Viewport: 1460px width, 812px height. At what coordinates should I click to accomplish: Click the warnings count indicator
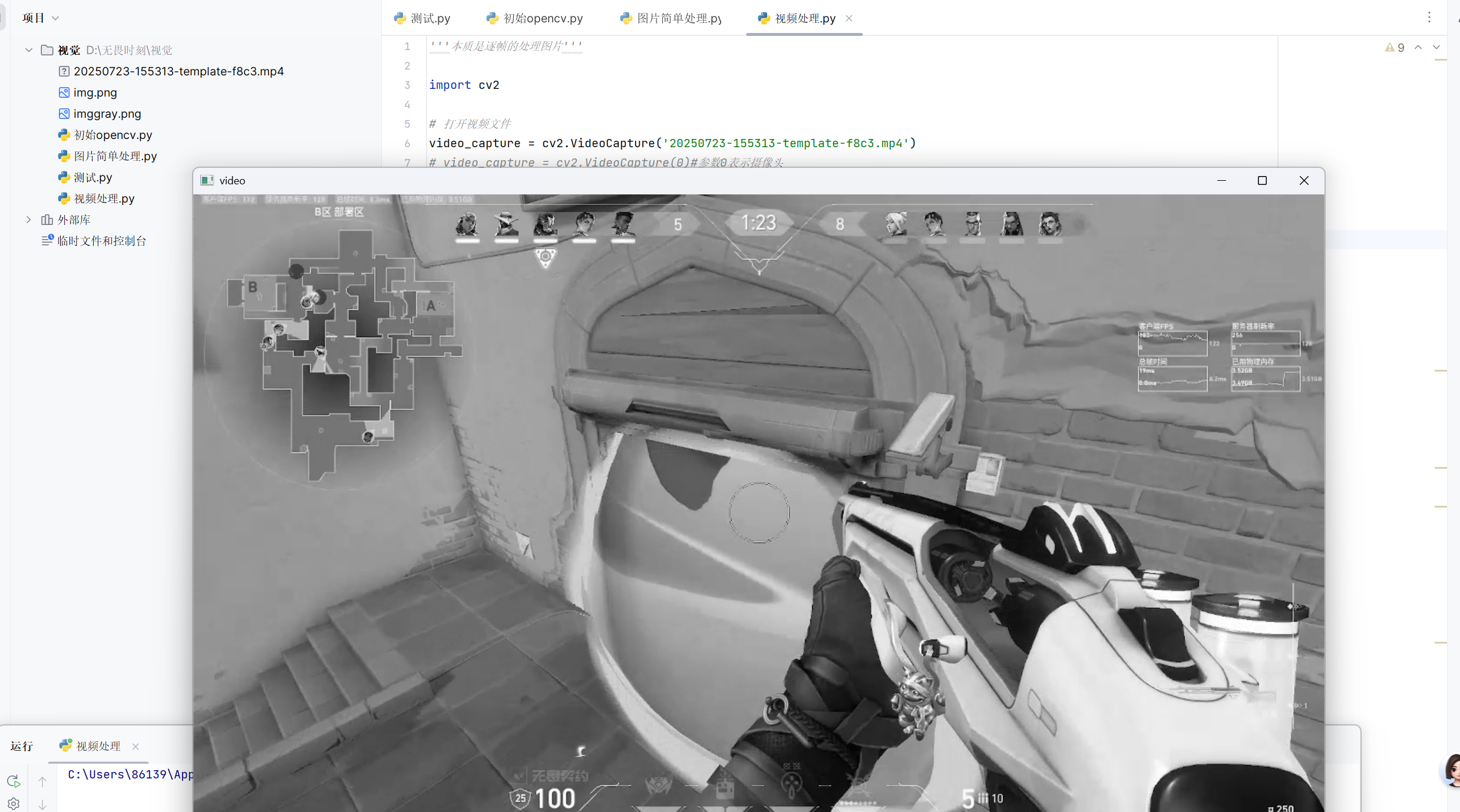(1395, 47)
